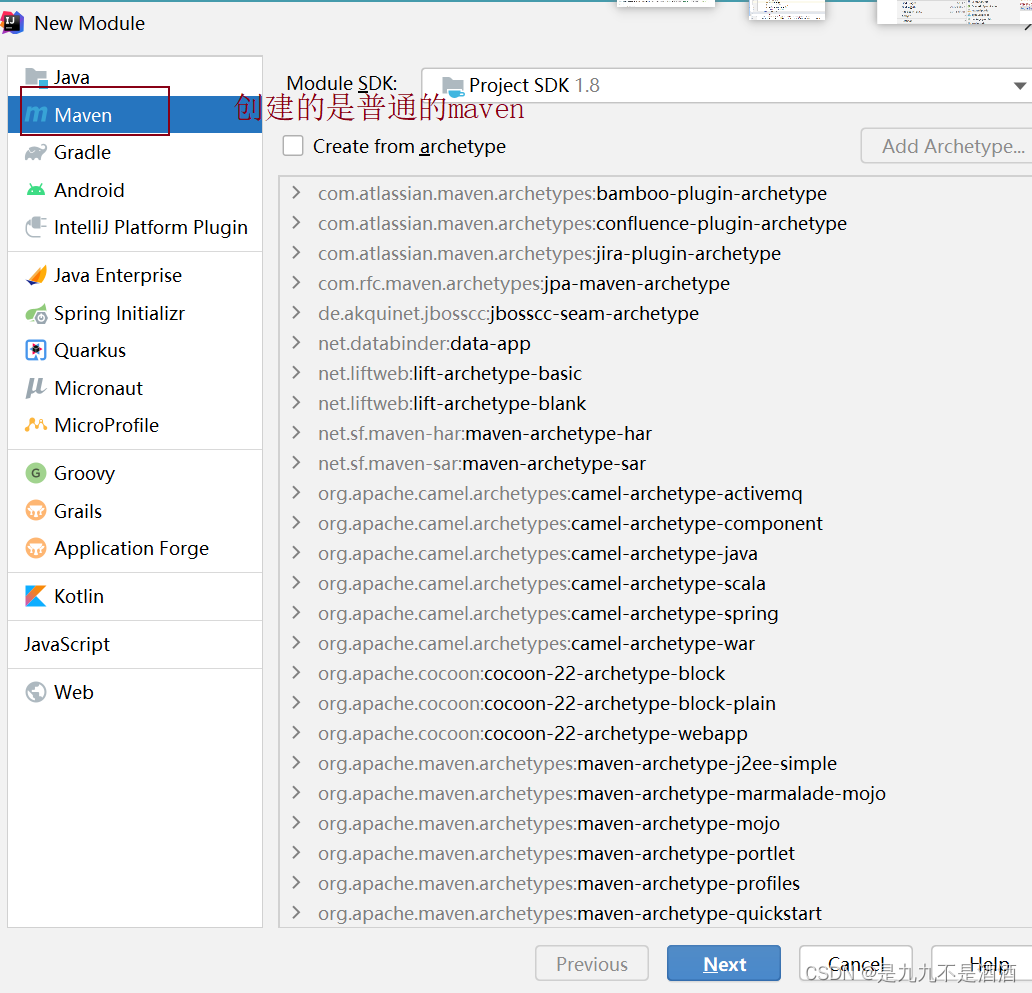
Task: Click the Java Enterprise icon
Action: 36,275
